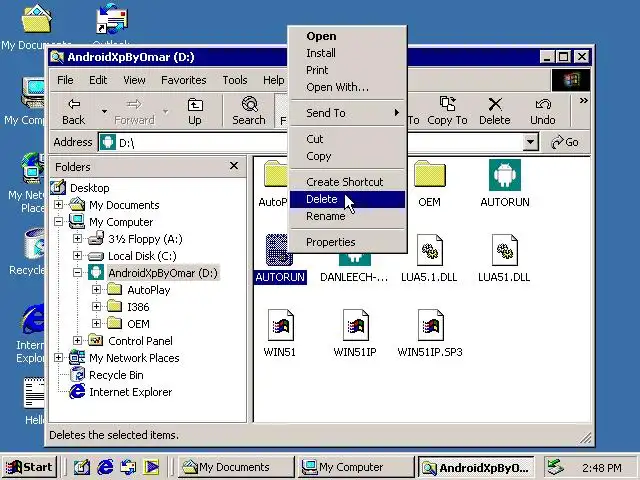Open the Edit menu
The height and width of the screenshot is (480, 640).
tap(98, 80)
